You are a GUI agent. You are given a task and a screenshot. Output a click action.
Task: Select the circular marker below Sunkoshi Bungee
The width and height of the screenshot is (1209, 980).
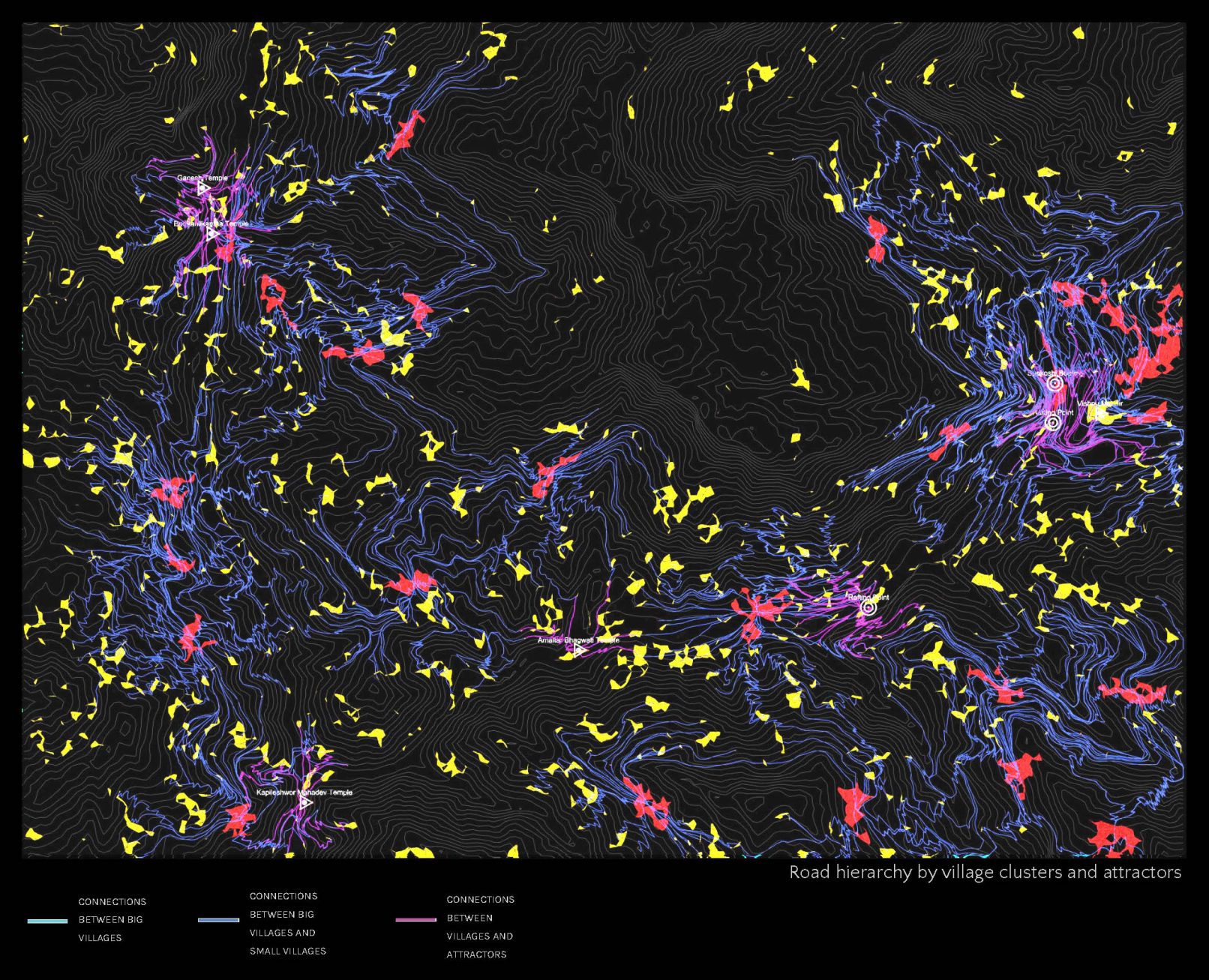pyautogui.click(x=1052, y=423)
